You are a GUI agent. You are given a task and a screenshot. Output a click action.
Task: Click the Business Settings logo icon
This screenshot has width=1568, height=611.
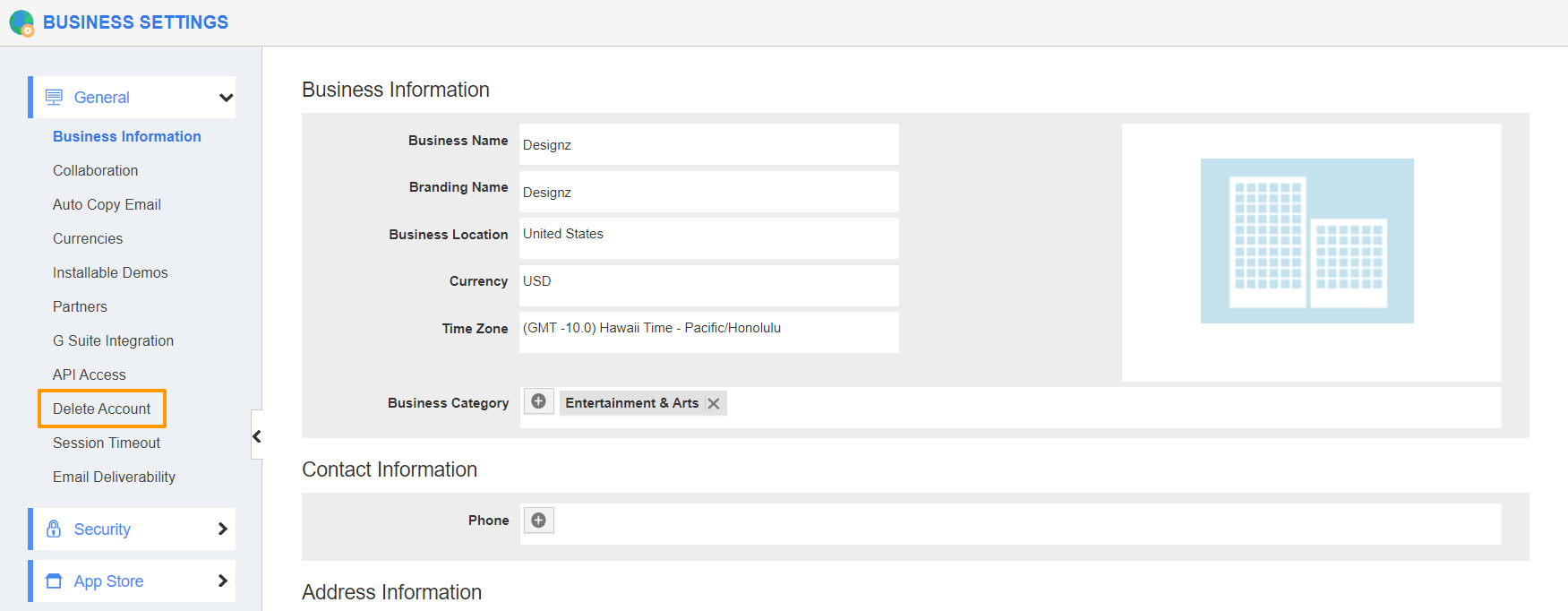[21, 23]
